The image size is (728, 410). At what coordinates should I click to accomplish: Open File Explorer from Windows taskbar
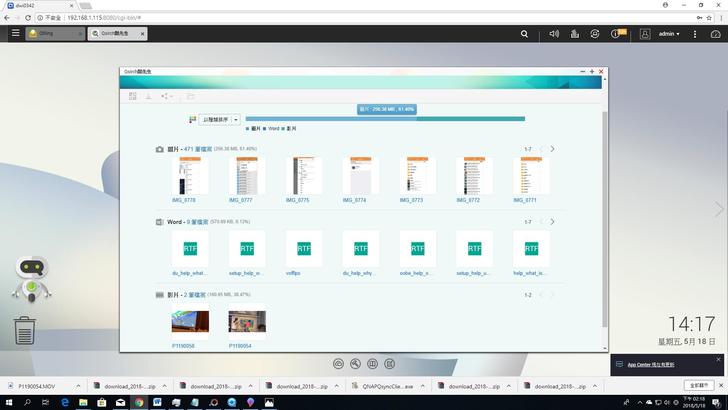point(83,403)
